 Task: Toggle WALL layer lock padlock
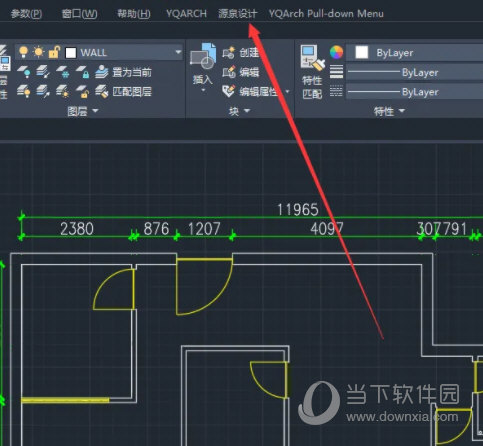point(54,52)
